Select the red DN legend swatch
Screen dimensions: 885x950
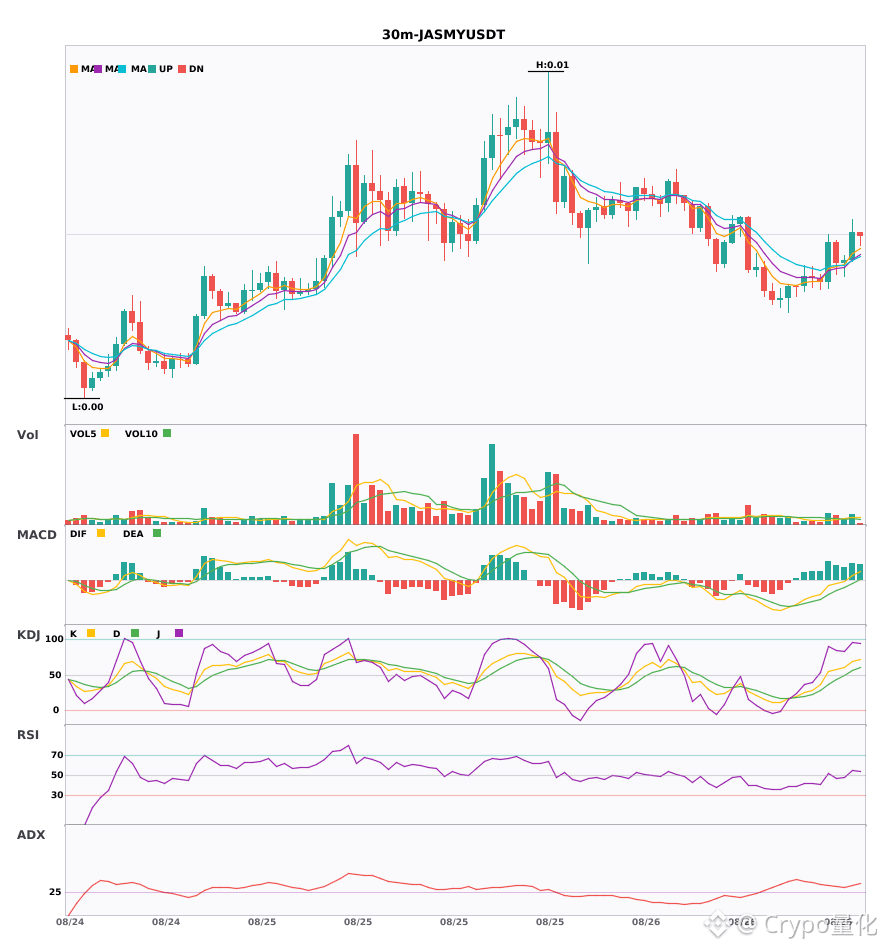pos(182,69)
